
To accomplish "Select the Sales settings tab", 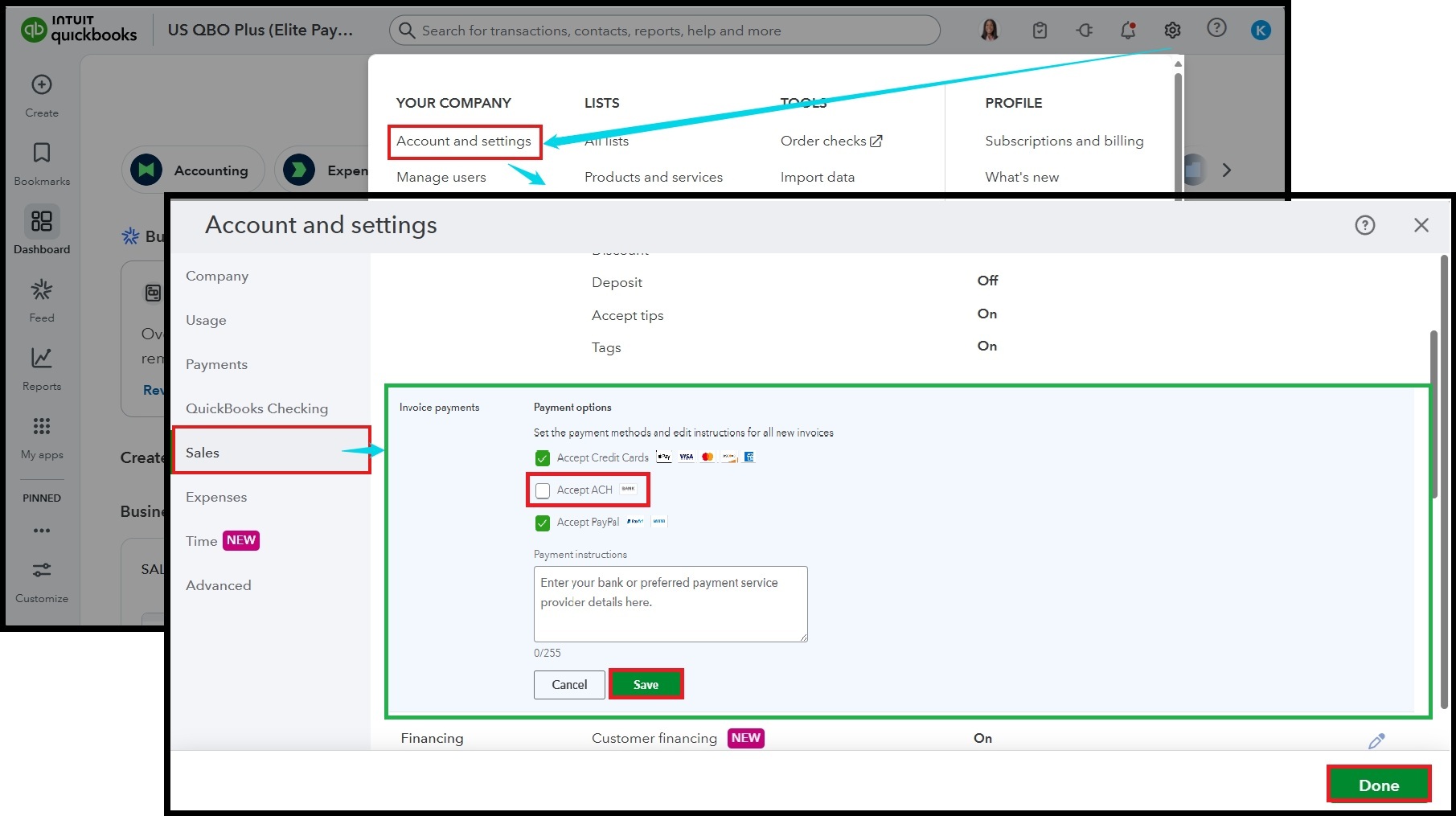I will pyautogui.click(x=272, y=450).
